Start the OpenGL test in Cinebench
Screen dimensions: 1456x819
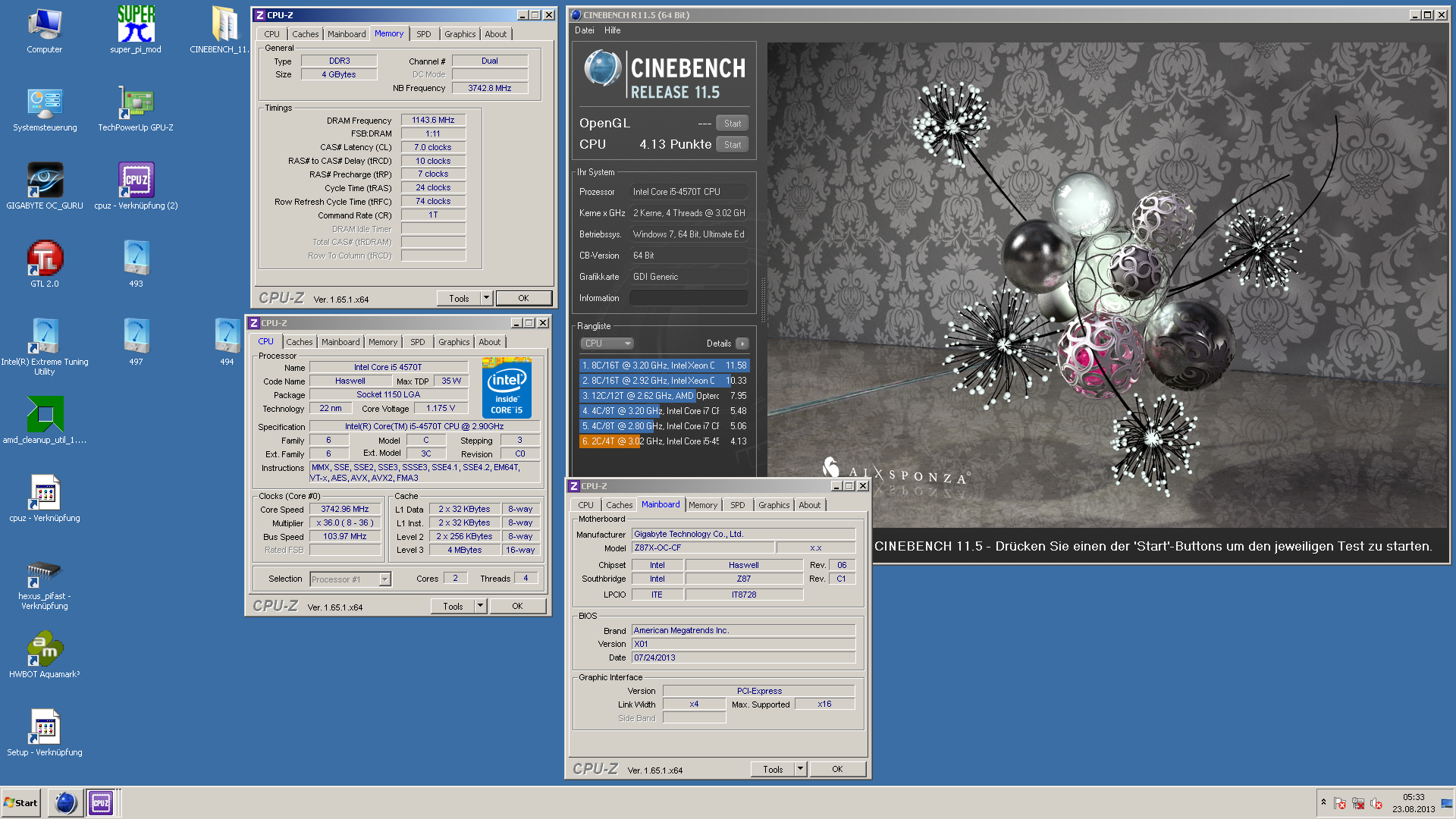pos(732,123)
